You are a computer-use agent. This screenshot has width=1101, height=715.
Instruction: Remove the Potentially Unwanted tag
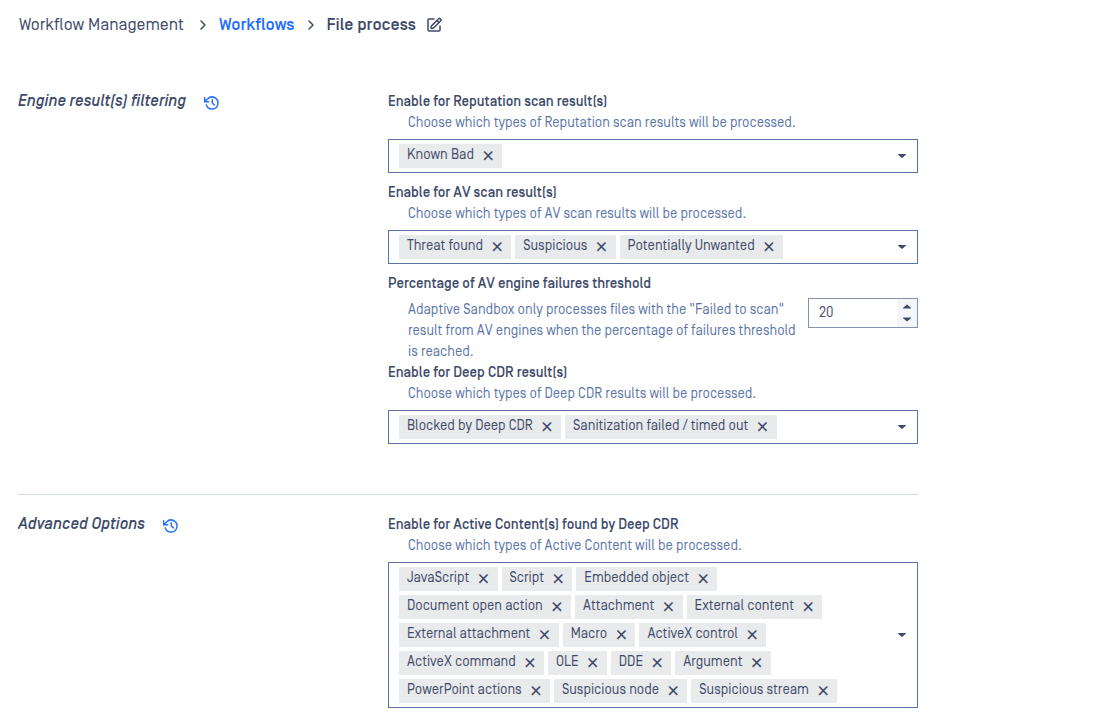[769, 247]
